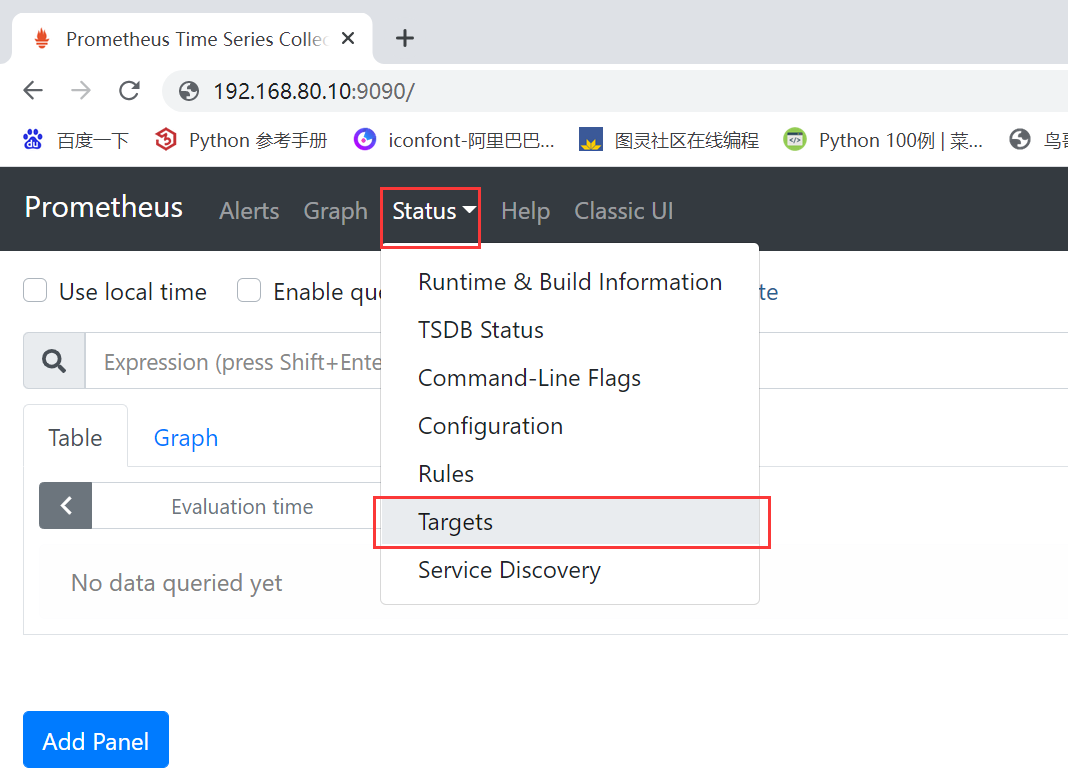Close the Prometheus Time Series tab
Viewport: 1068px width, 777px height.
click(x=348, y=38)
